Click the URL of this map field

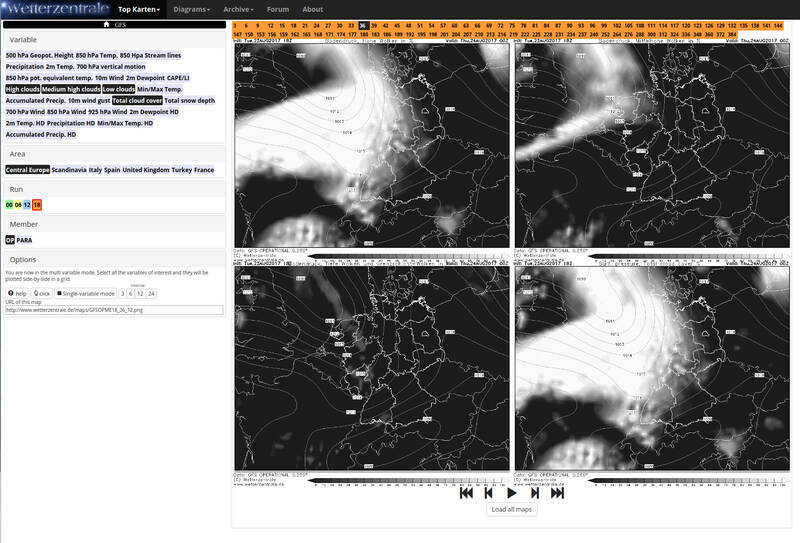coord(114,310)
